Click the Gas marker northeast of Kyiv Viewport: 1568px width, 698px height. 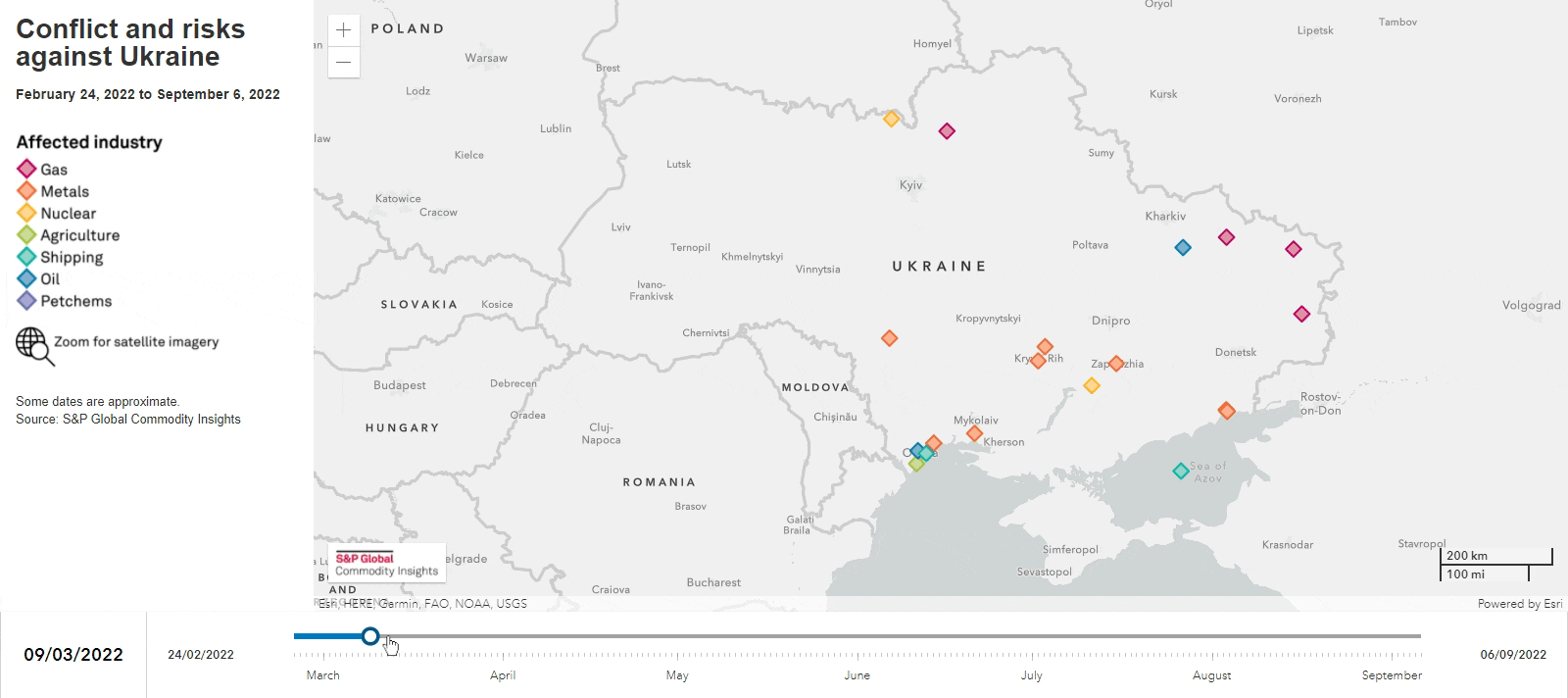[x=947, y=131]
